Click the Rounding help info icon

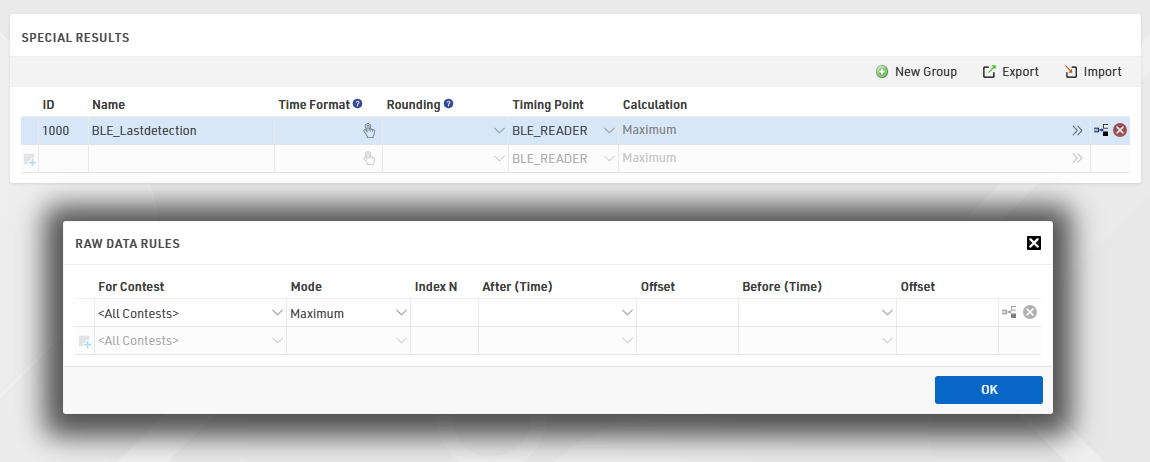coord(448,104)
